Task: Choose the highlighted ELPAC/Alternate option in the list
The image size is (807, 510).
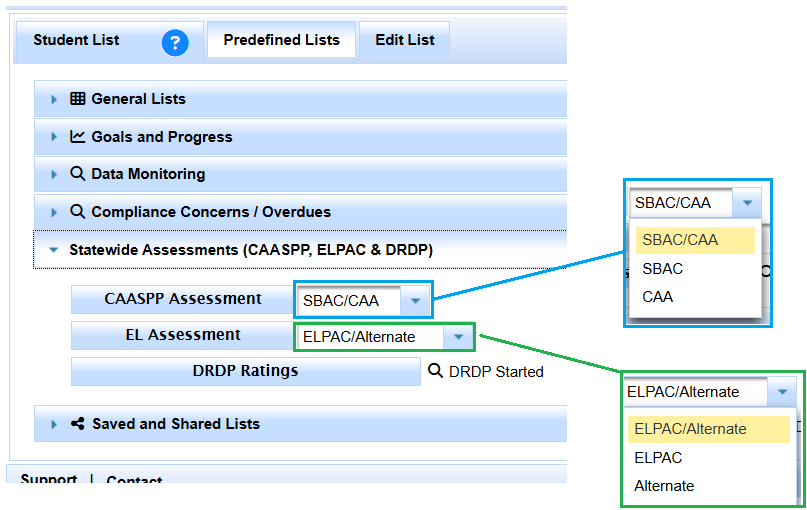Action: tap(709, 429)
